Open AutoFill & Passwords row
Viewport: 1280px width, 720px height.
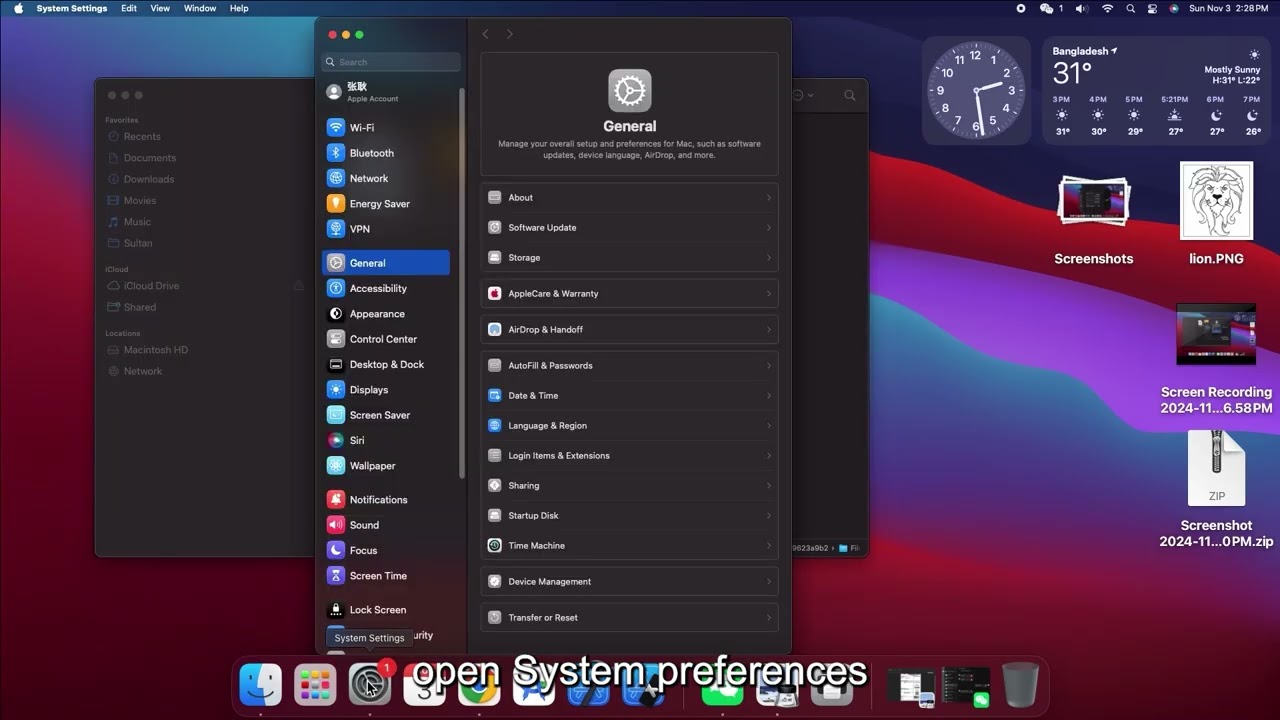pyautogui.click(x=630, y=366)
